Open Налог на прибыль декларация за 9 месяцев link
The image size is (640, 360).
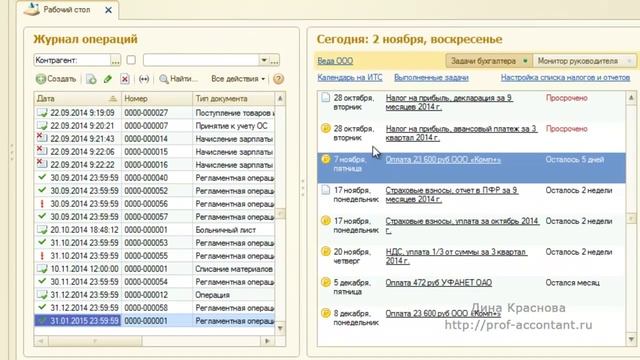tap(449, 102)
